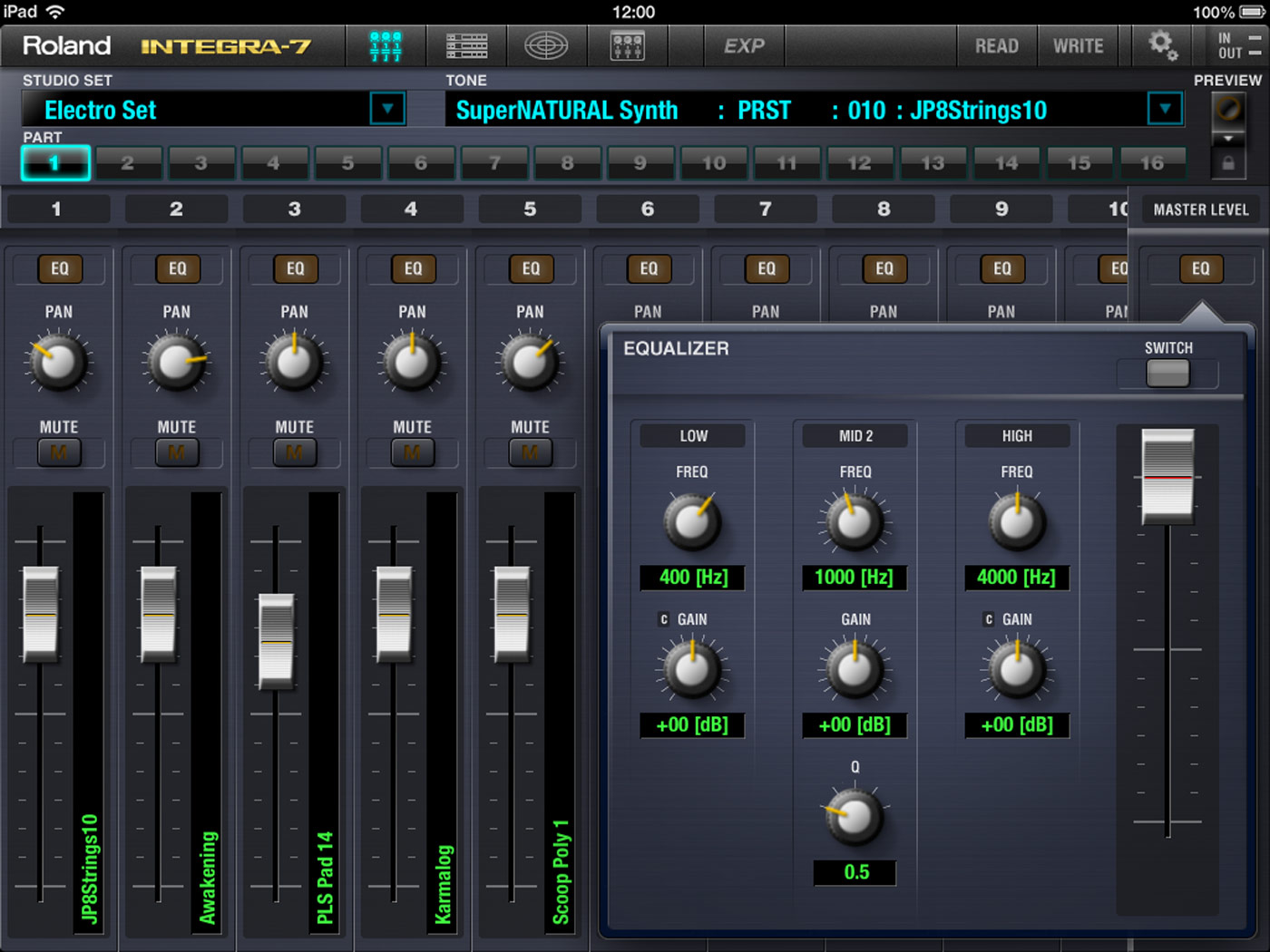Tap the iPad battery status indicator
The image size is (1270, 952).
(x=1252, y=12)
